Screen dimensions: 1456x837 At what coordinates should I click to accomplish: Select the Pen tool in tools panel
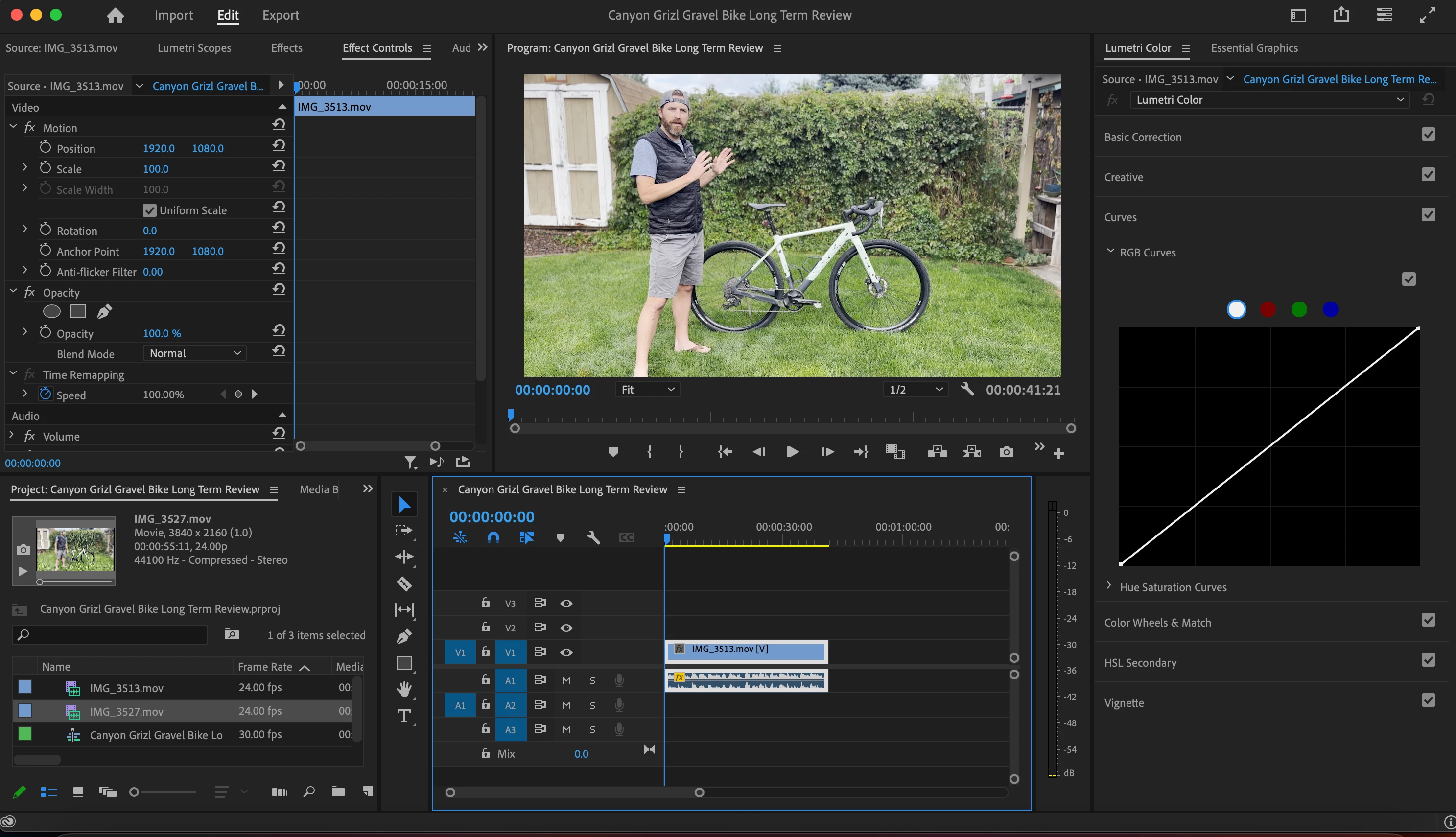[404, 636]
